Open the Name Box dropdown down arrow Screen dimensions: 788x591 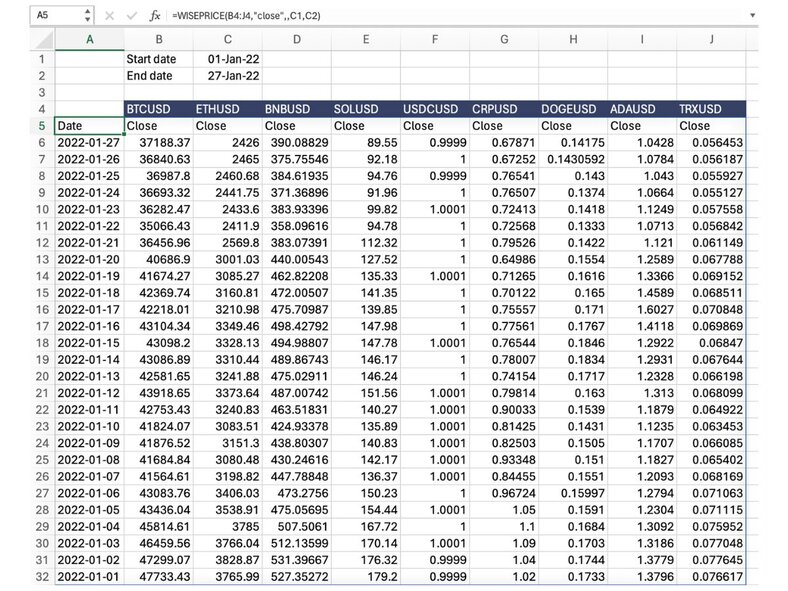pos(87,21)
